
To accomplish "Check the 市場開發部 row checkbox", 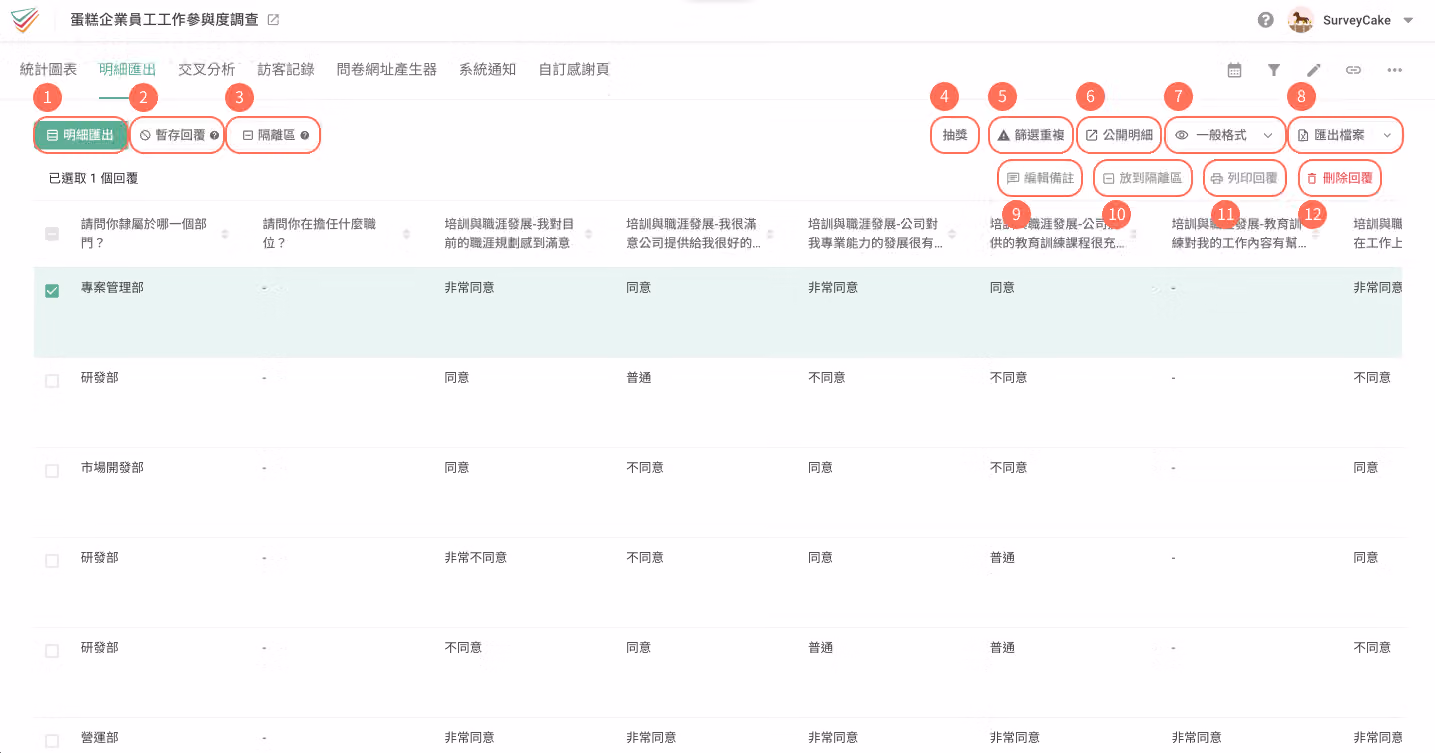I will [x=52, y=471].
